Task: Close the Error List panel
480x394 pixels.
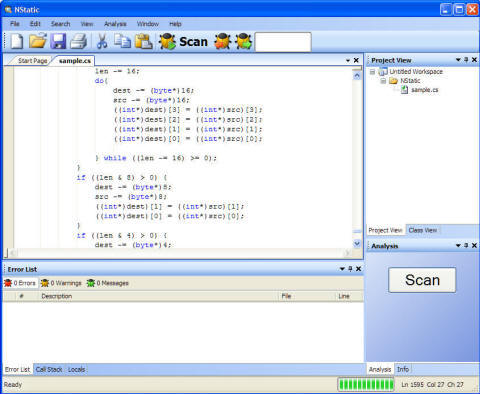Action: point(358,269)
